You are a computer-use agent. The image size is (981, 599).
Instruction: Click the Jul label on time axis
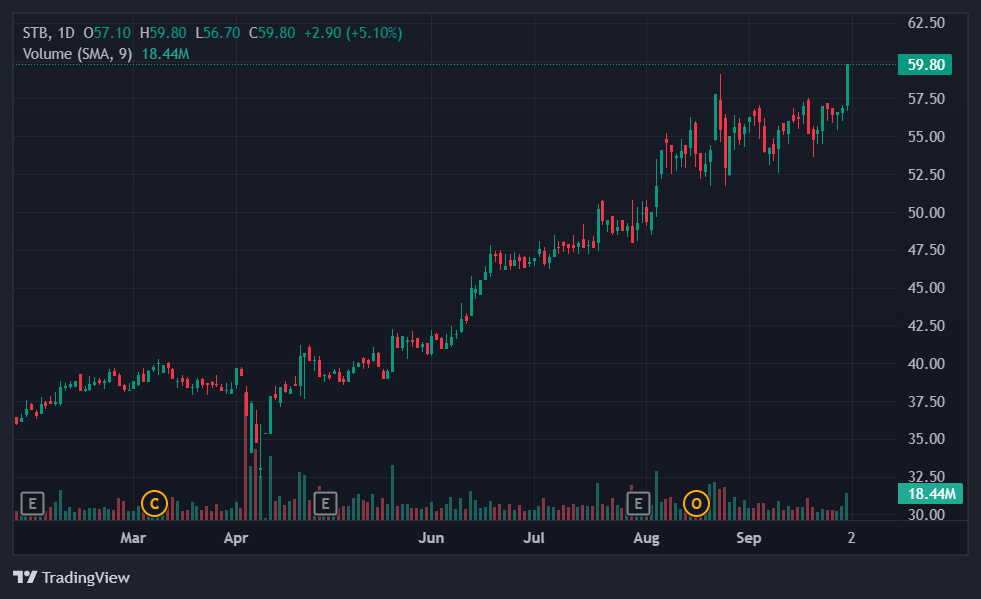(535, 538)
